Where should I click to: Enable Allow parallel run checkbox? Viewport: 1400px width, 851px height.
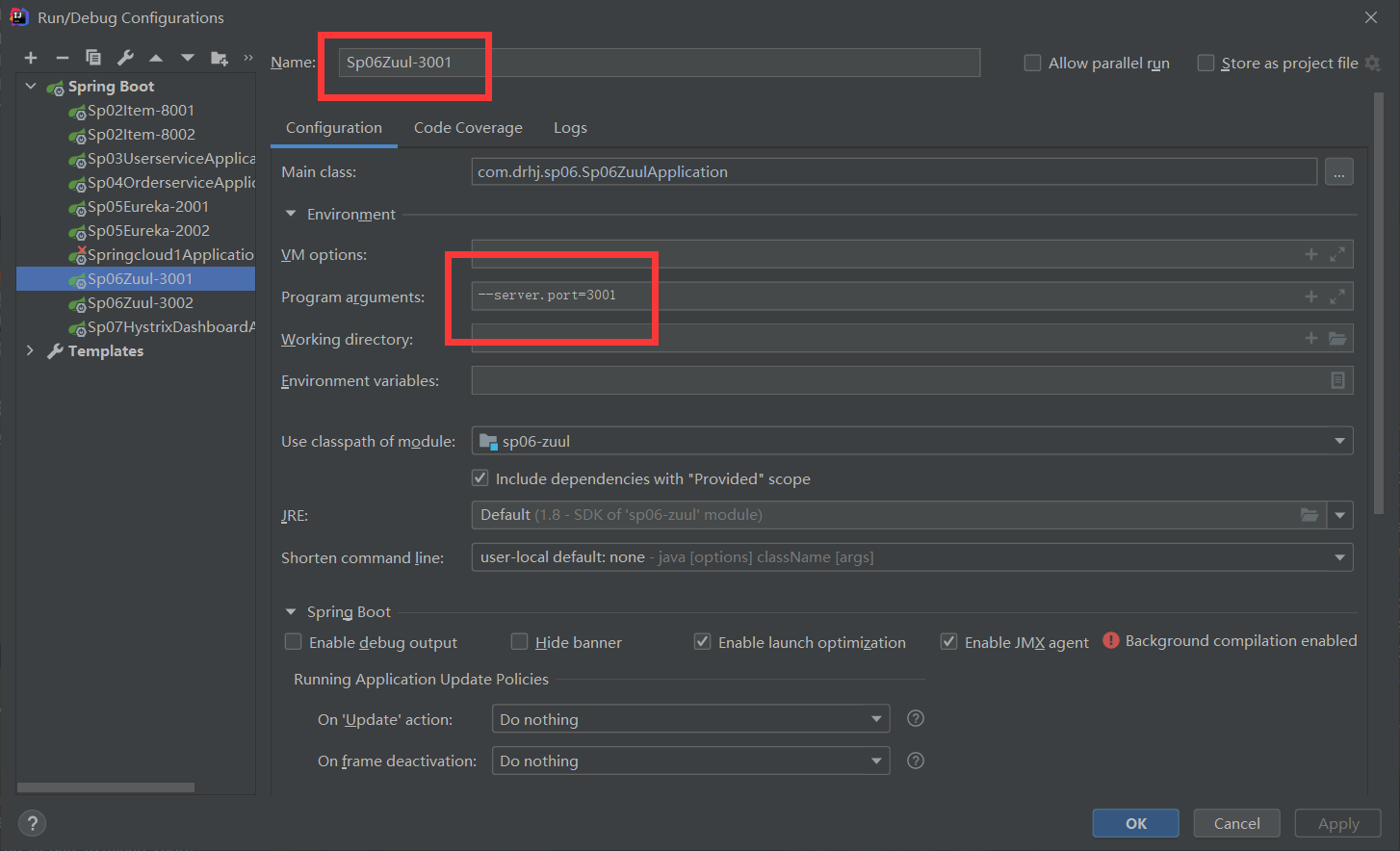point(1032,63)
